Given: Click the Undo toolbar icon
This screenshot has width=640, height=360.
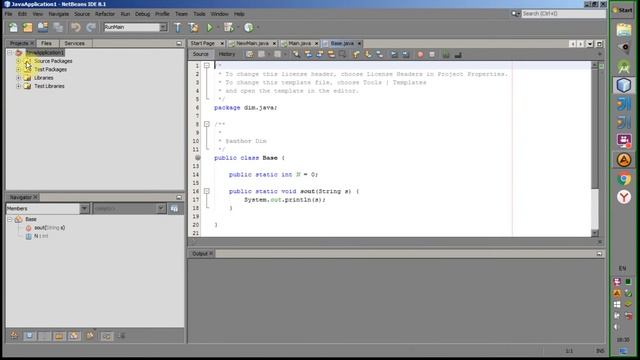Looking at the screenshot, I should [76, 27].
